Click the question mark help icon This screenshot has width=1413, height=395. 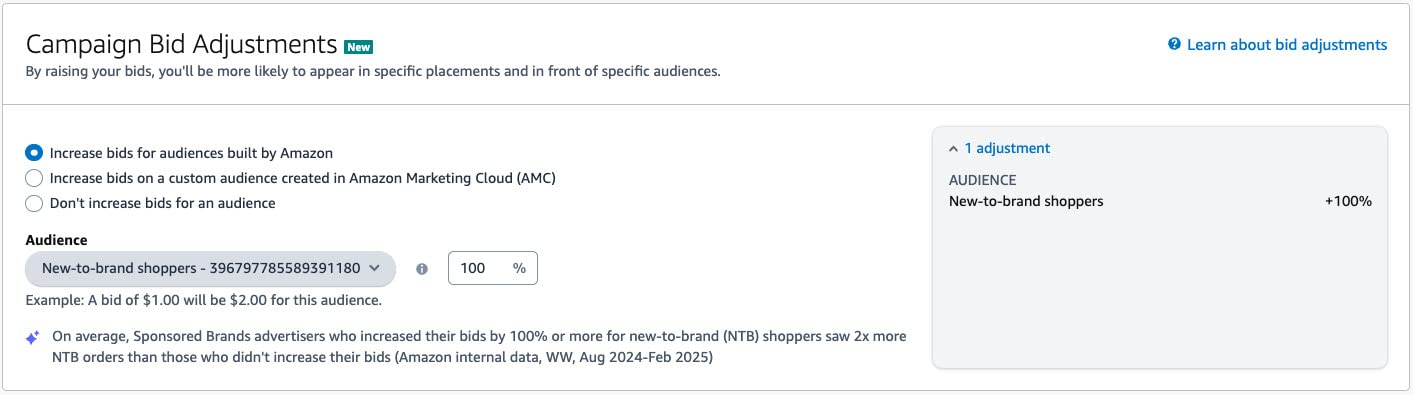[x=1175, y=45]
